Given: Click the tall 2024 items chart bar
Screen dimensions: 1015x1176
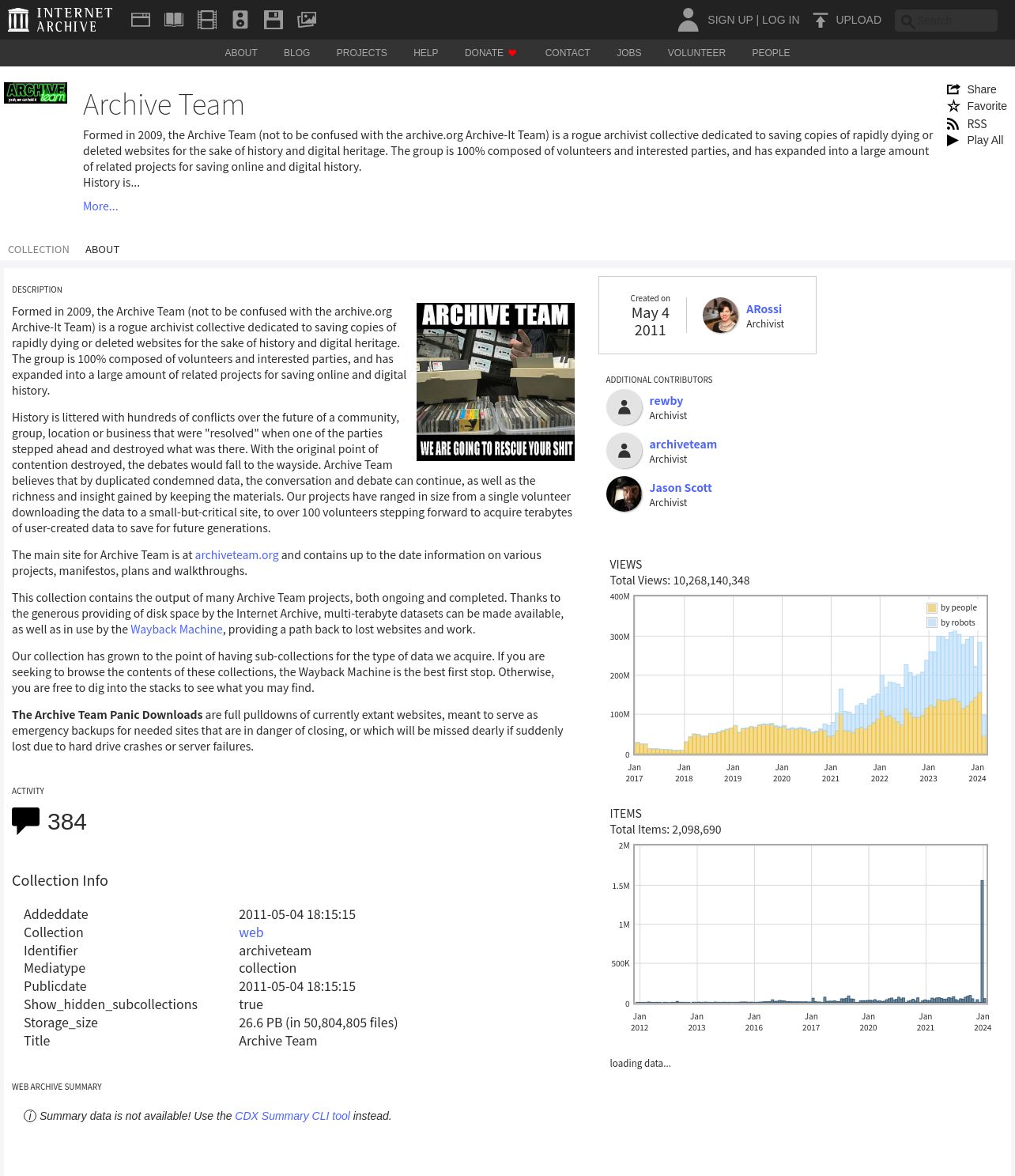Looking at the screenshot, I should [x=983, y=941].
